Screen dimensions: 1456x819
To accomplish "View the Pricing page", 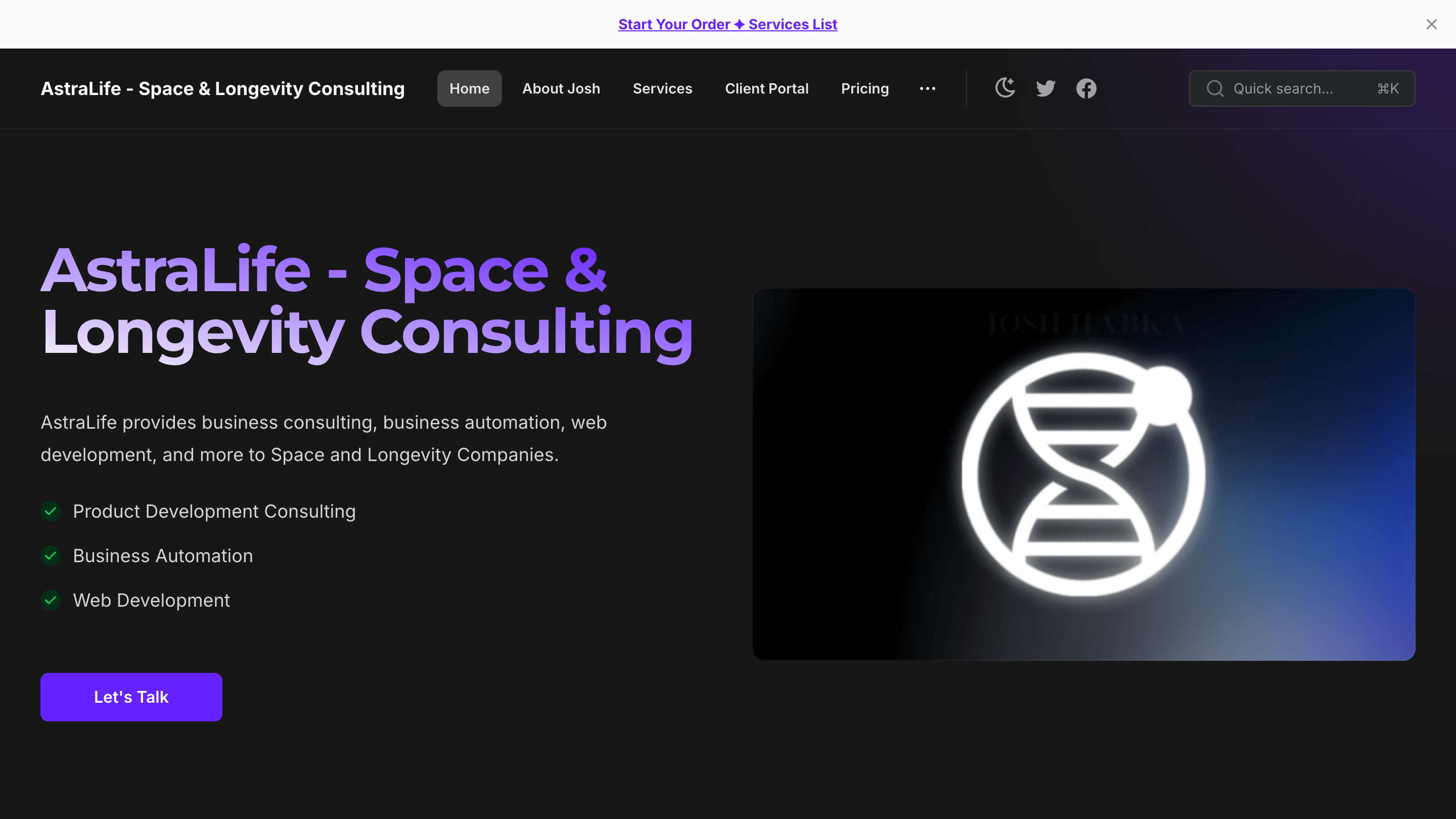I will pos(865,88).
